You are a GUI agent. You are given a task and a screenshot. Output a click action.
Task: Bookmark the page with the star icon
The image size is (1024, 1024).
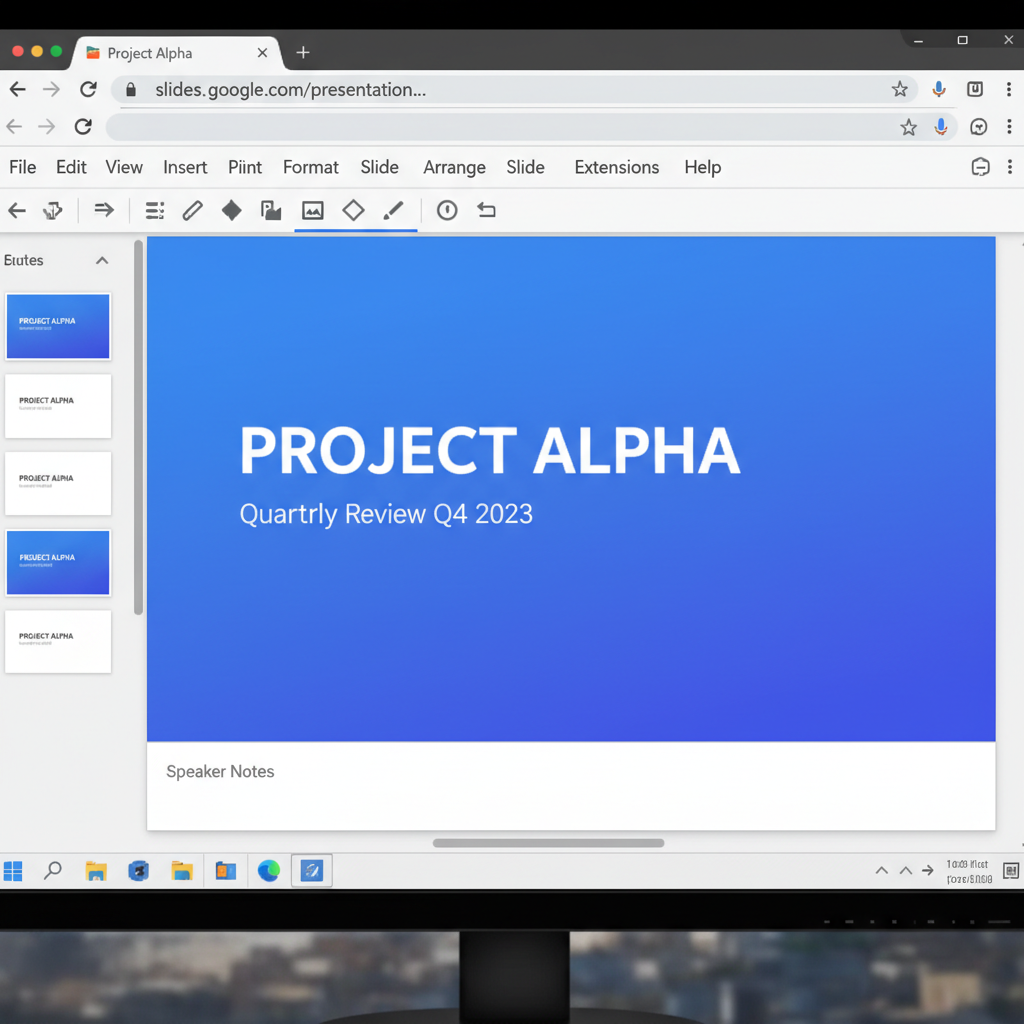[x=899, y=89]
